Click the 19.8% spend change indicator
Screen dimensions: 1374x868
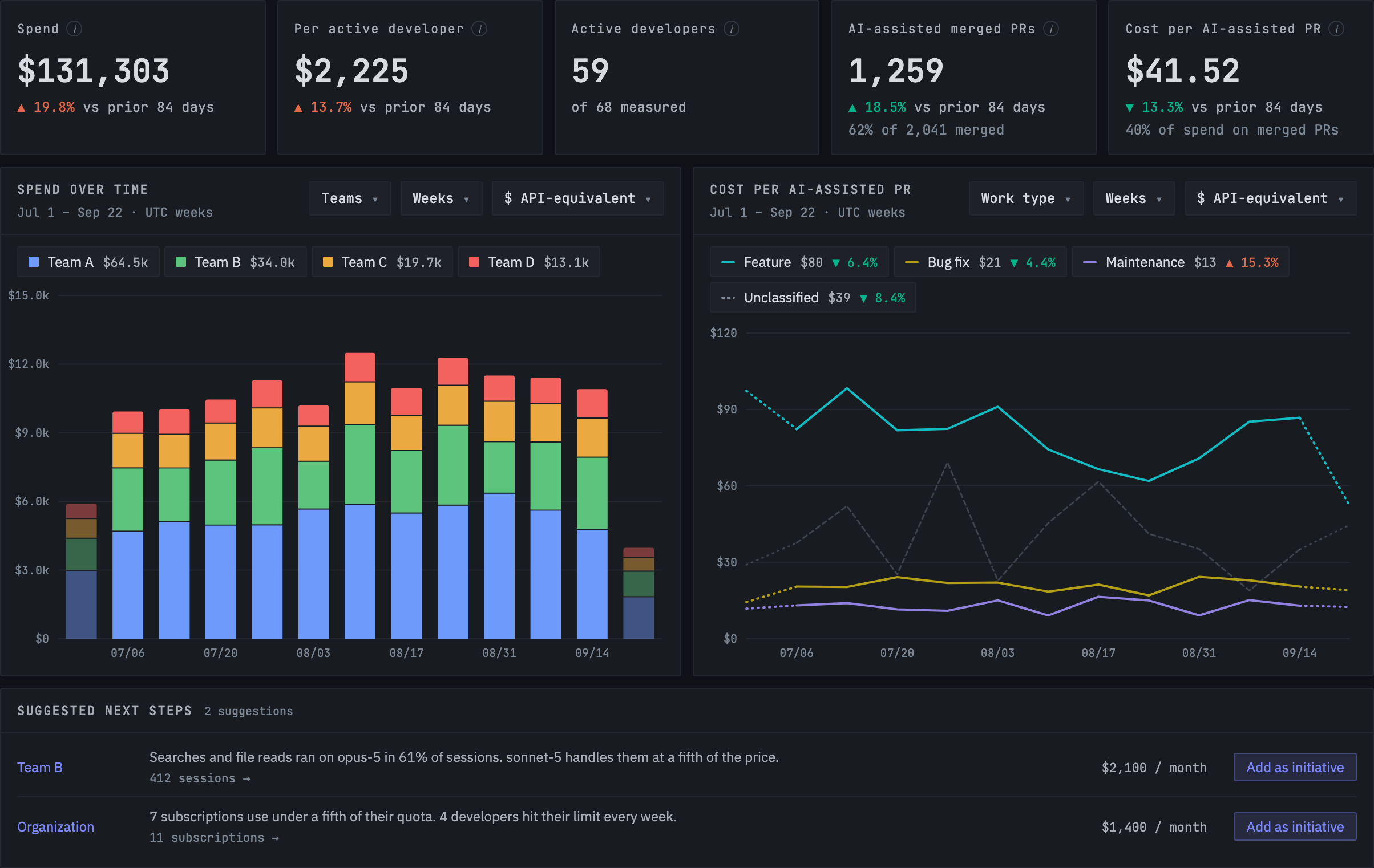pyautogui.click(x=46, y=107)
